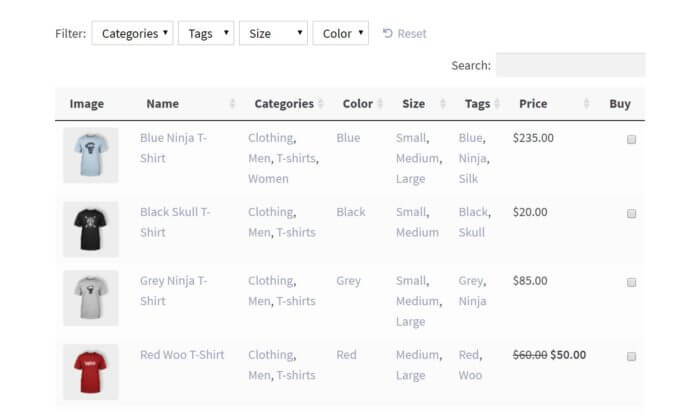Open the Grey Ninja T-Shirt product link
This screenshot has height=413, width=700.
point(173,291)
